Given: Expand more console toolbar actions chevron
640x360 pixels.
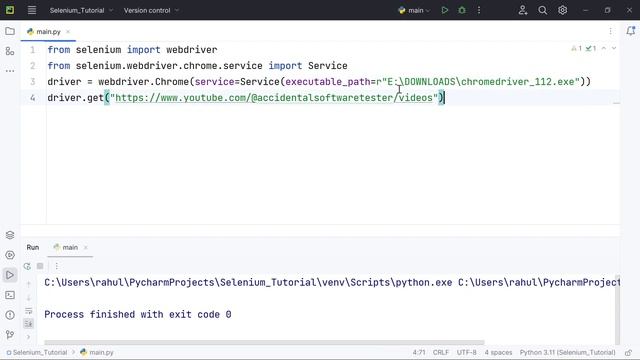Looking at the screenshot, I should (29, 337).
